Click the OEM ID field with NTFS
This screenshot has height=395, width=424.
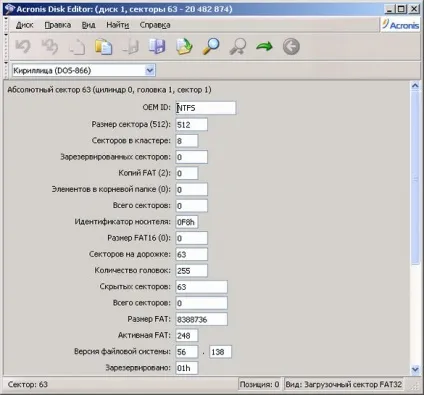206,108
